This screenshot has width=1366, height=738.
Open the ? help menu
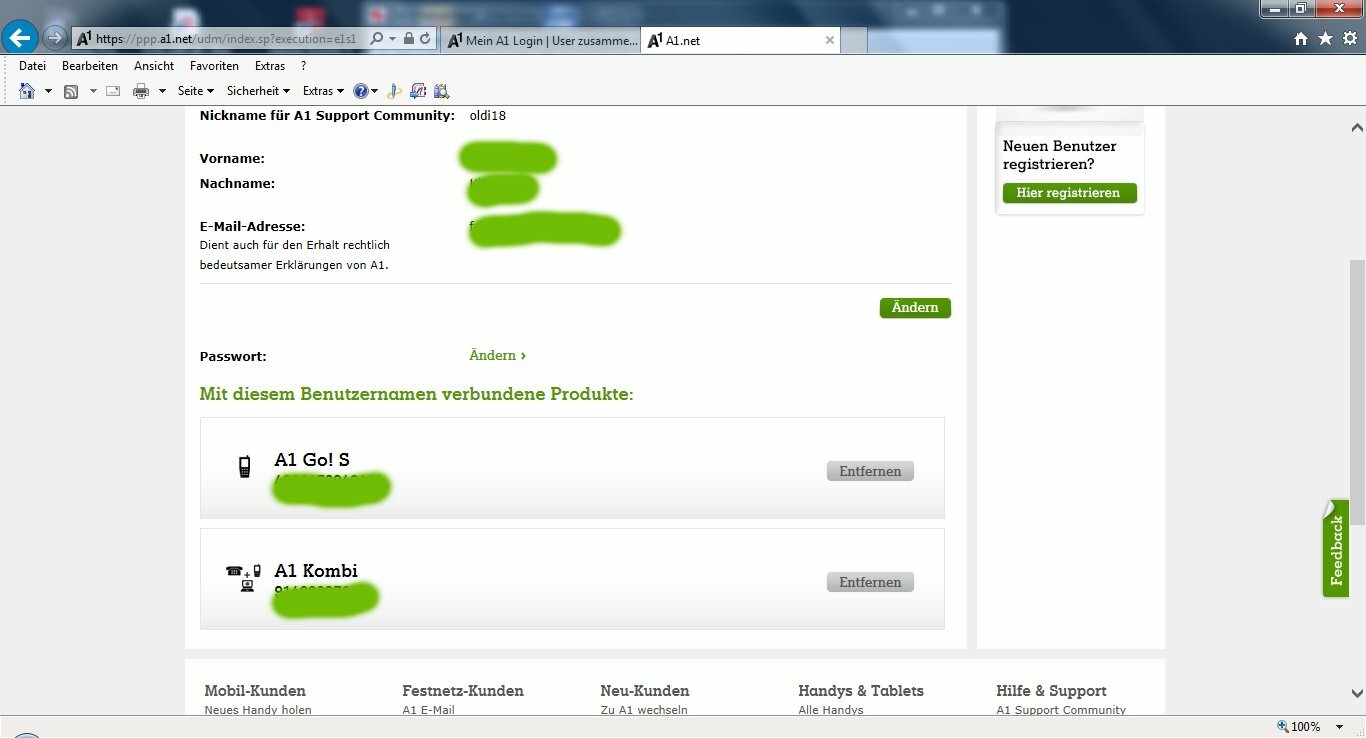click(303, 66)
